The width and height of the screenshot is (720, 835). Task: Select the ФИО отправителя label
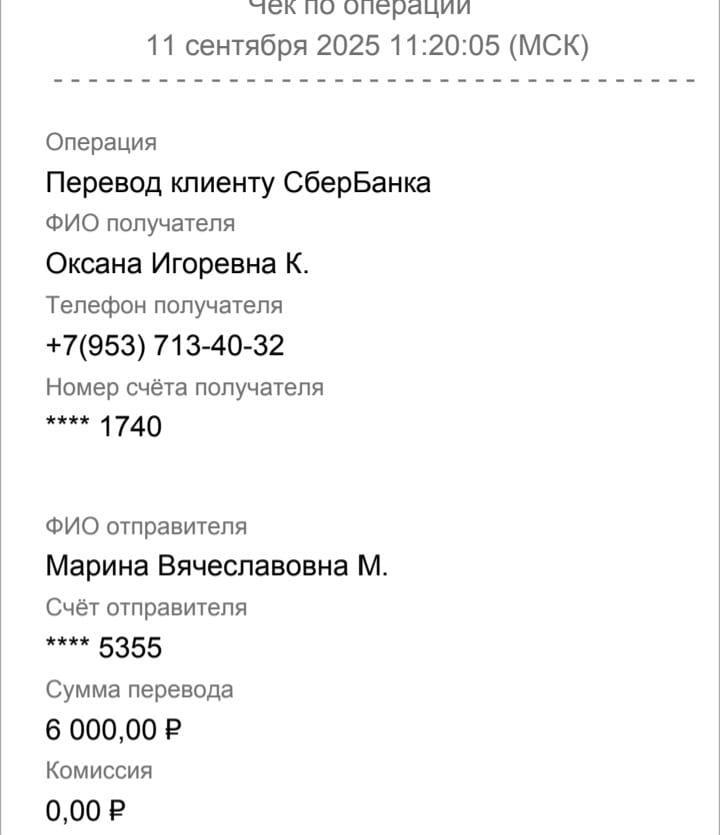(146, 527)
